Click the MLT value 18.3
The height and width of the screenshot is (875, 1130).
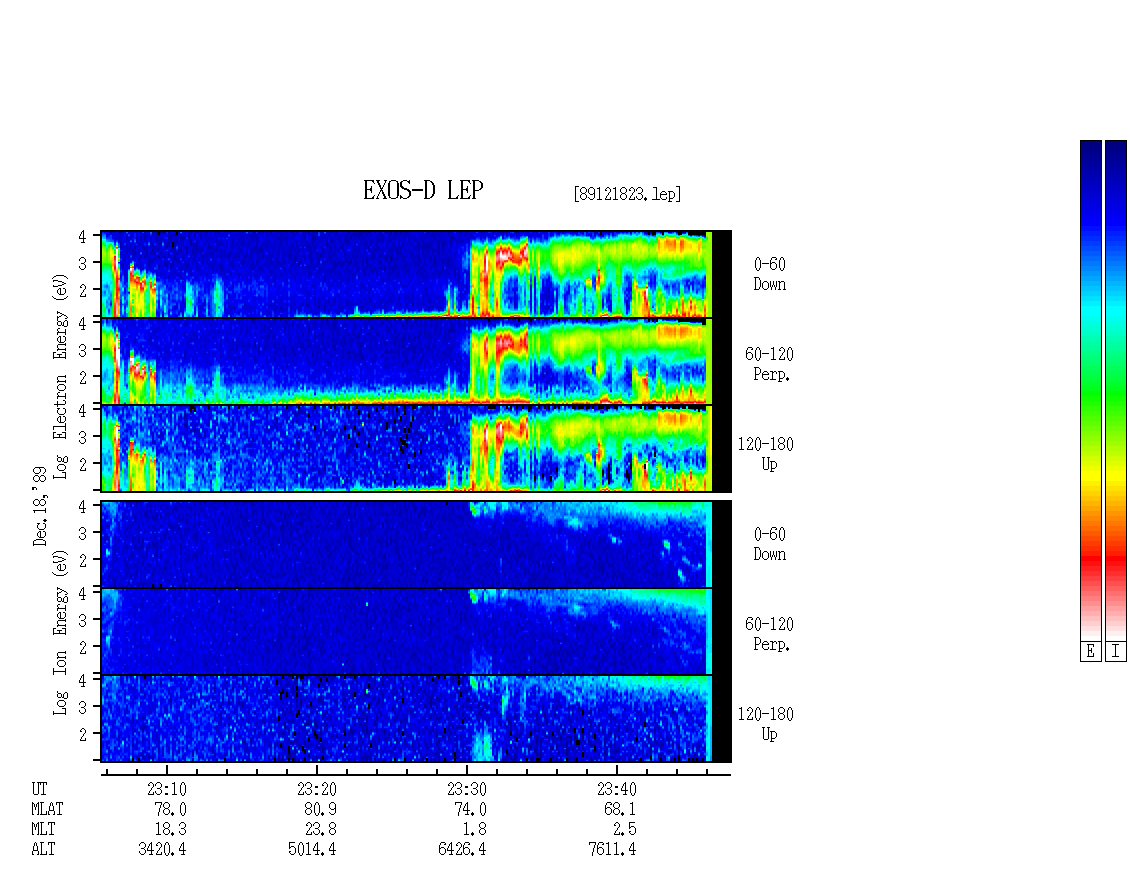pyautogui.click(x=171, y=829)
